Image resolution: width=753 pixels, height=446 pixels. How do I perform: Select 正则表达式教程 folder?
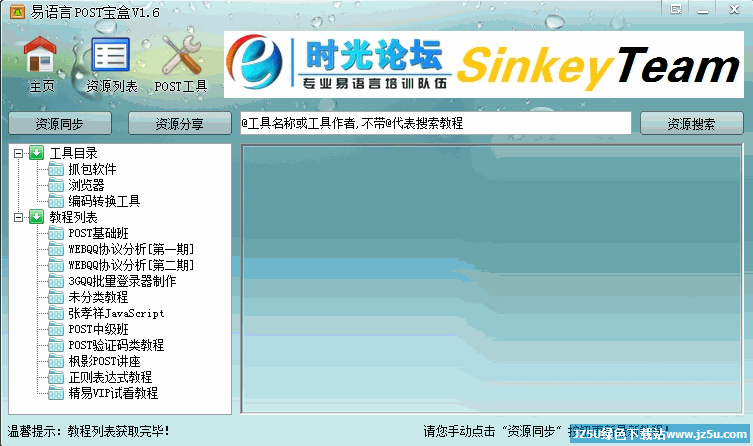[x=110, y=377]
